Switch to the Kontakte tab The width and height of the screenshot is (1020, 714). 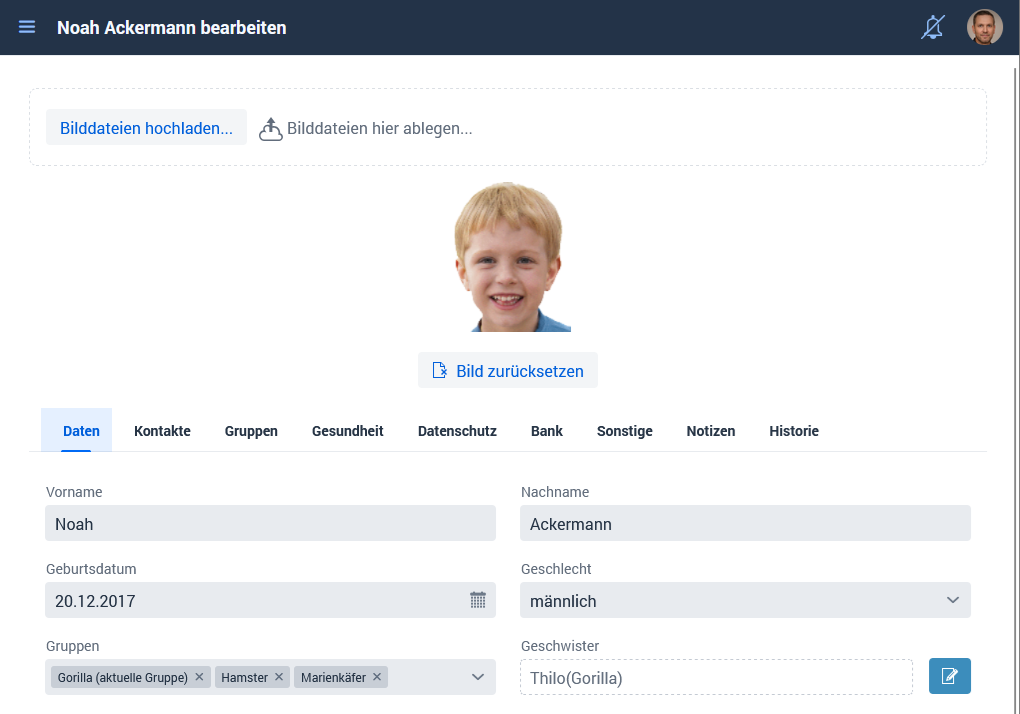pos(162,430)
